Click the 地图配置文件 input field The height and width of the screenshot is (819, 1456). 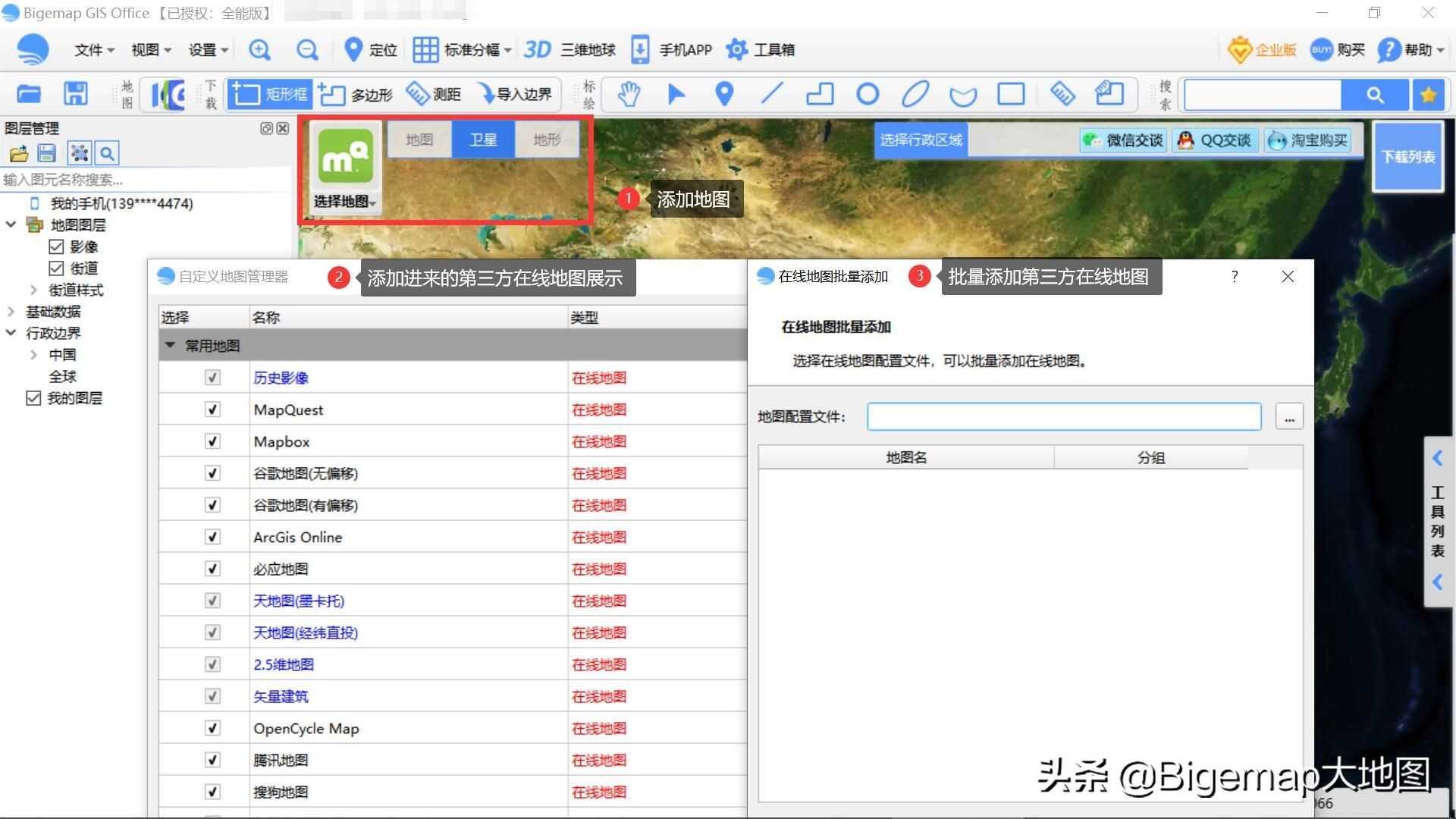1062,416
